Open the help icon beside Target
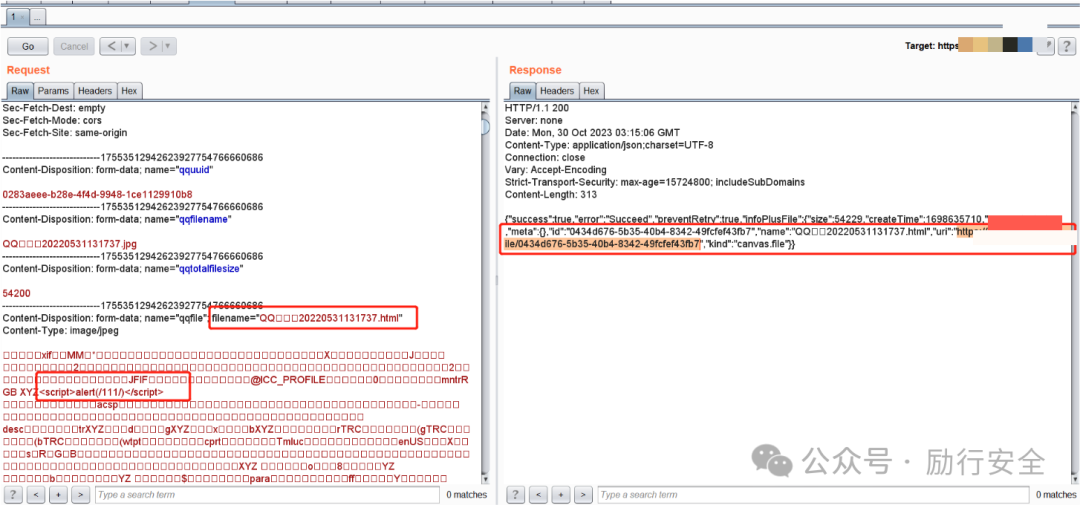Image resolution: width=1080 pixels, height=505 pixels. tap(1066, 46)
